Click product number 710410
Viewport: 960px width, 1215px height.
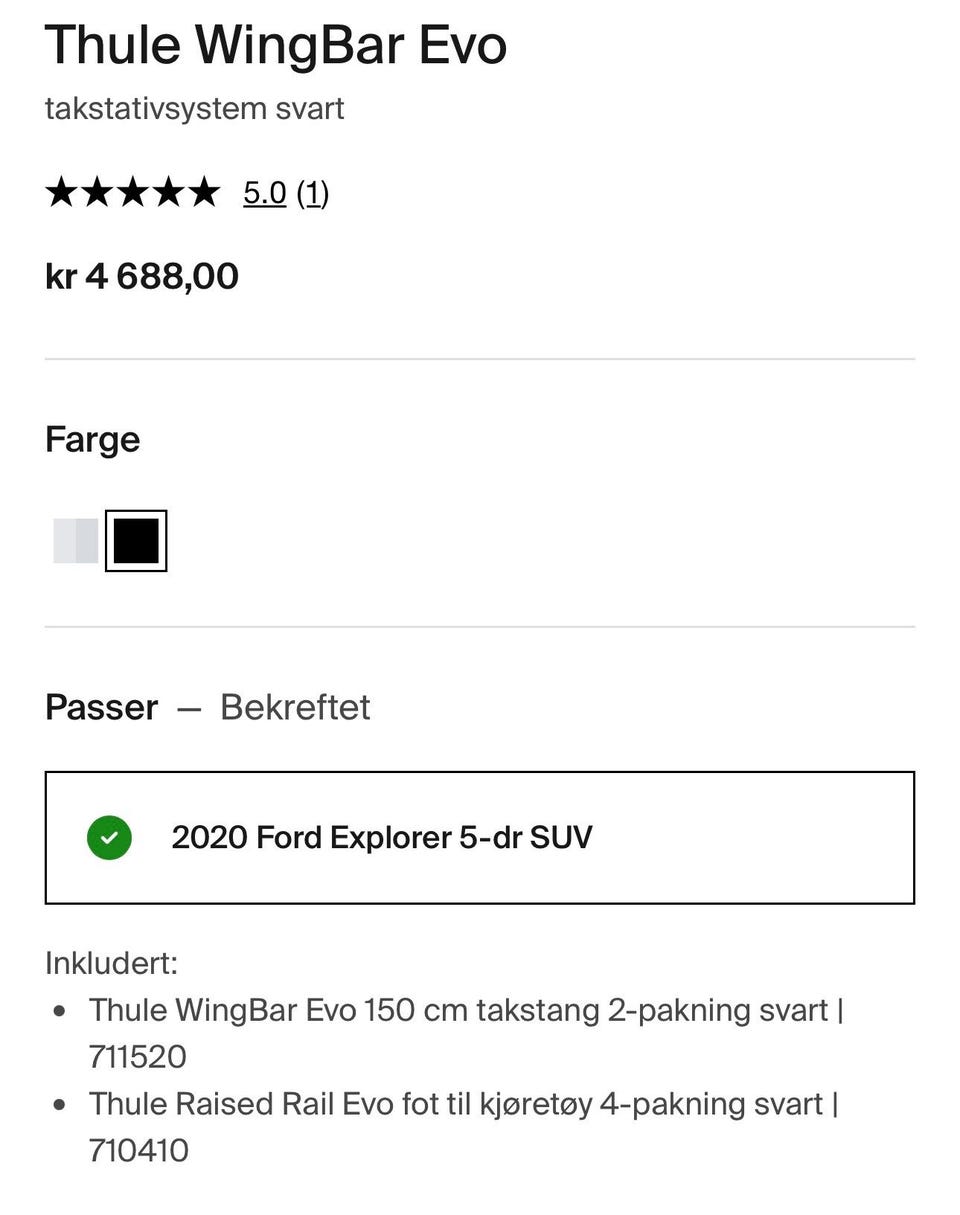[x=138, y=1150]
